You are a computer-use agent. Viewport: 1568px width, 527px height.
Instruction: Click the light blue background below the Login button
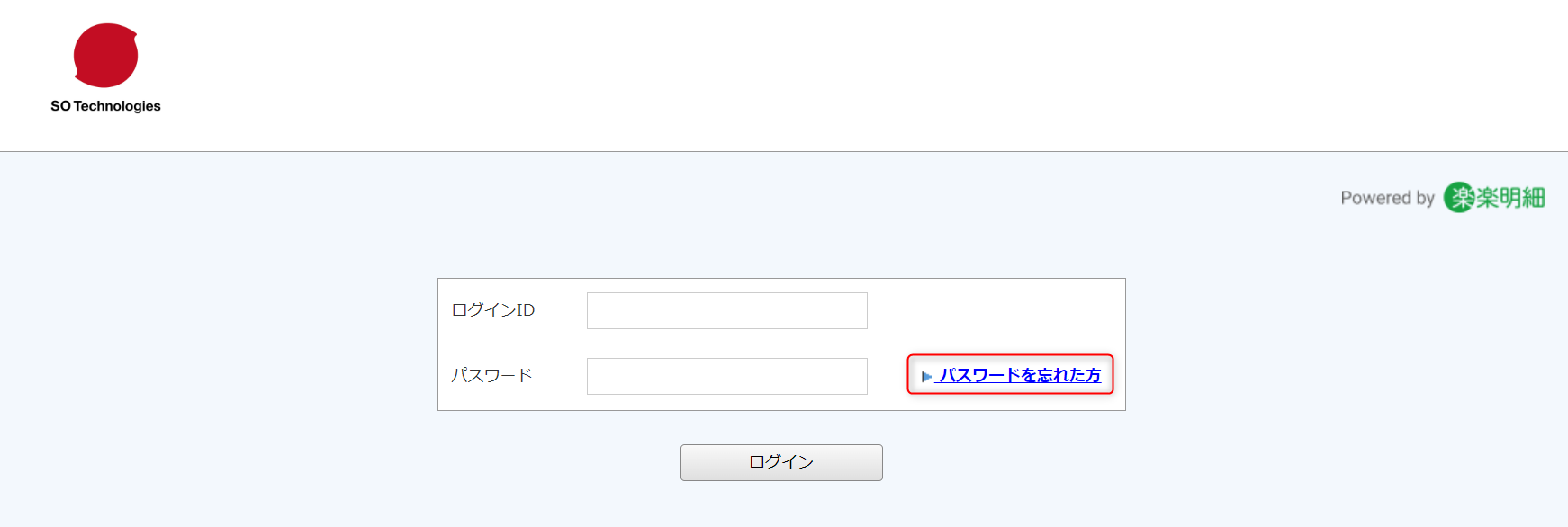pos(781,505)
